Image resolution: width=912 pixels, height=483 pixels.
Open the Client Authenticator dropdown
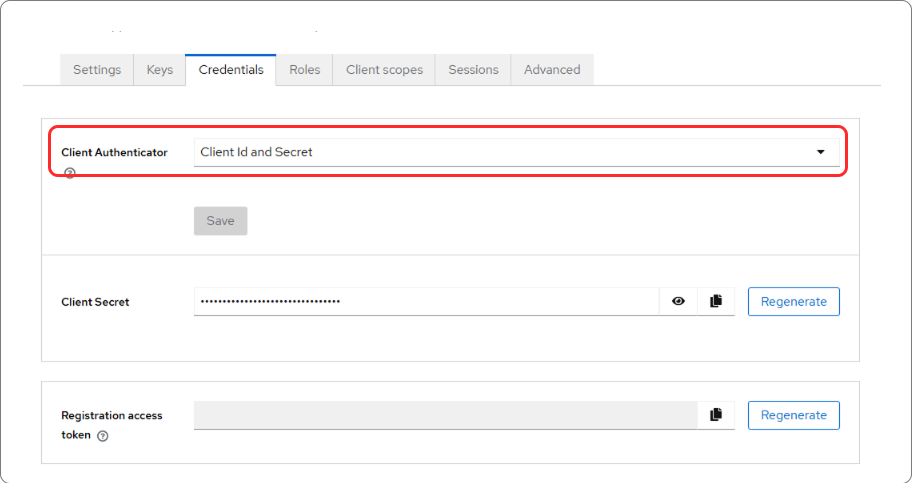pyautogui.click(x=515, y=152)
